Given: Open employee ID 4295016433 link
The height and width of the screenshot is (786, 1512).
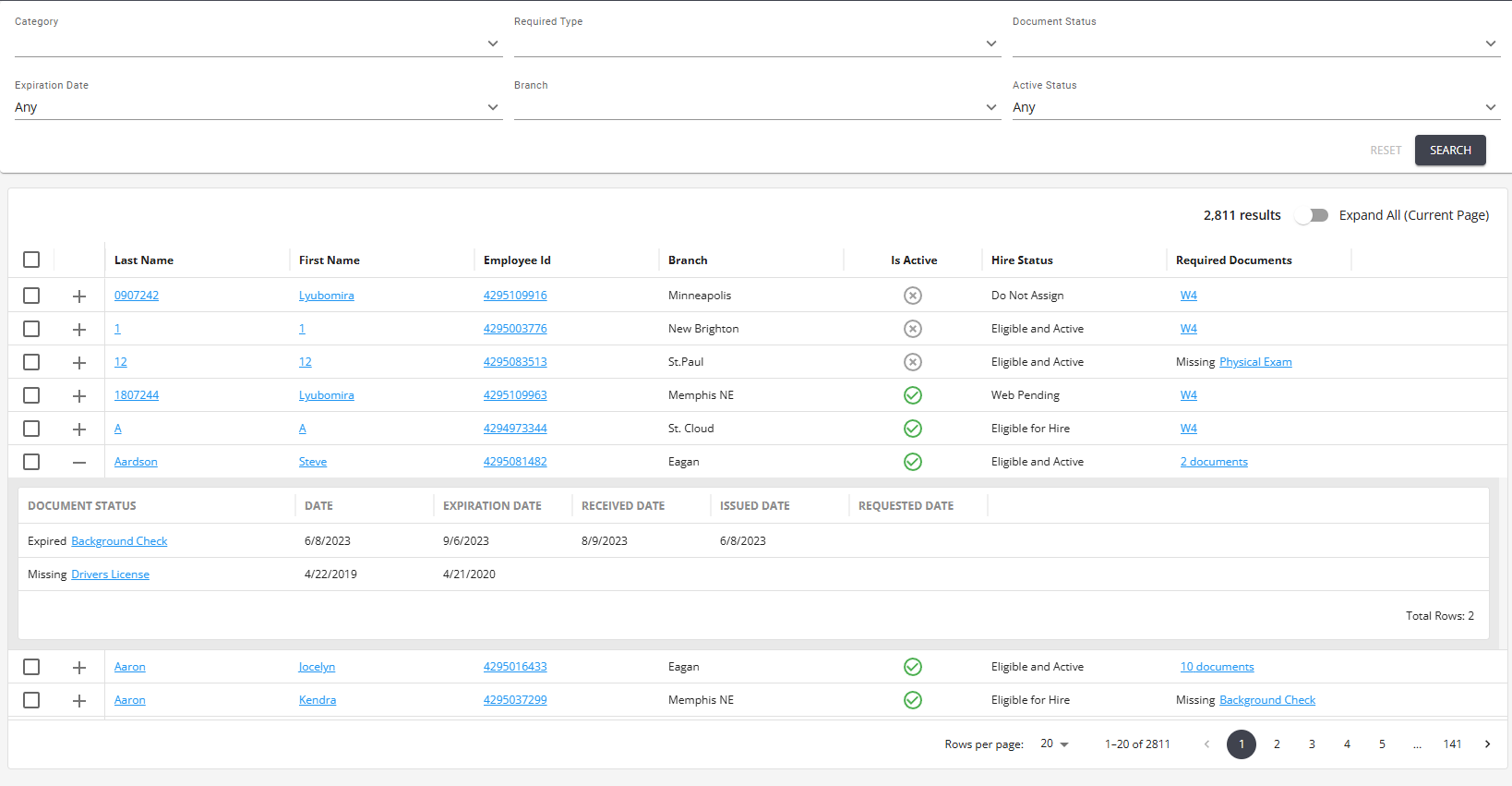Looking at the screenshot, I should coord(515,667).
